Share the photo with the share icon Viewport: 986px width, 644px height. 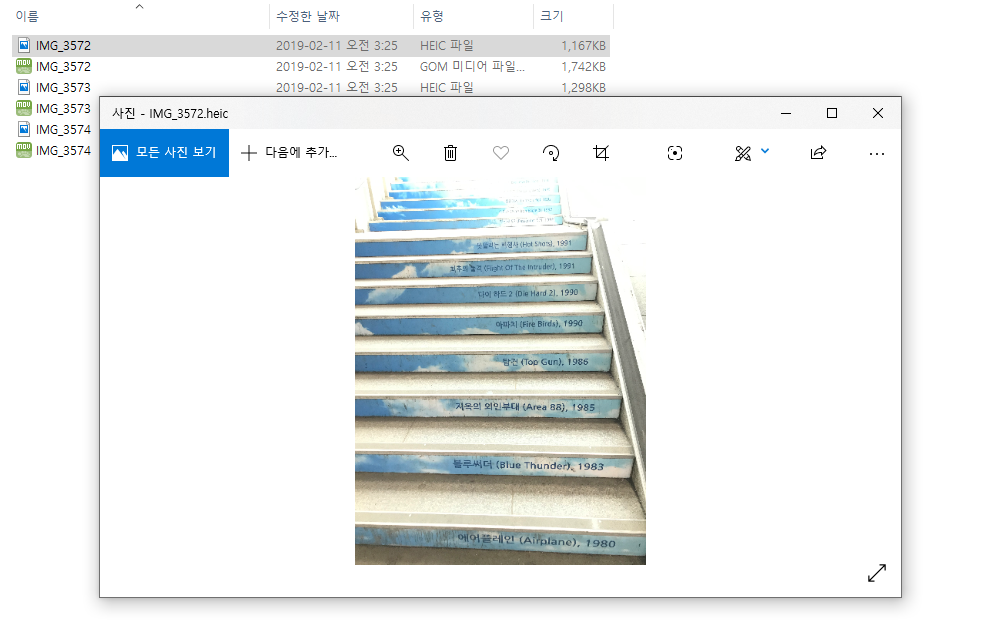point(818,153)
